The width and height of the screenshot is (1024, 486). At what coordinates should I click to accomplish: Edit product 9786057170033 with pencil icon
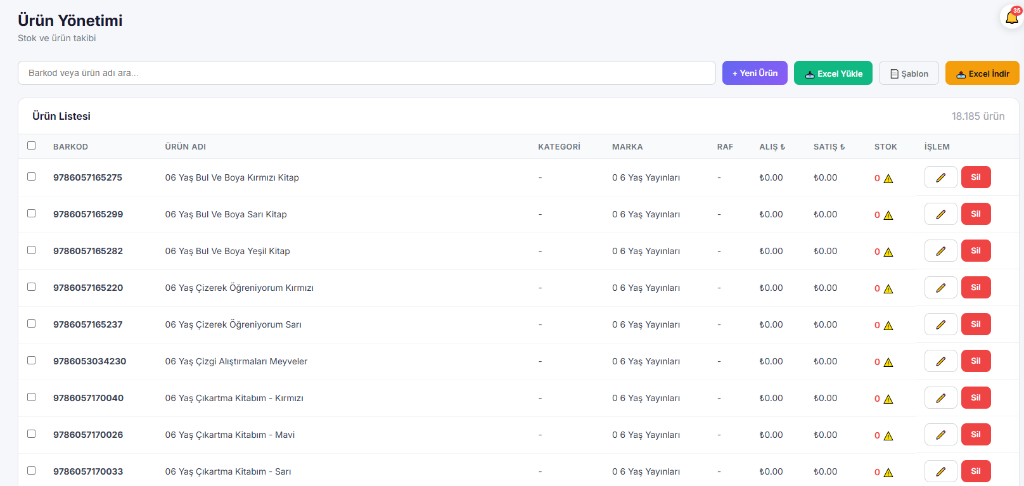[940, 471]
